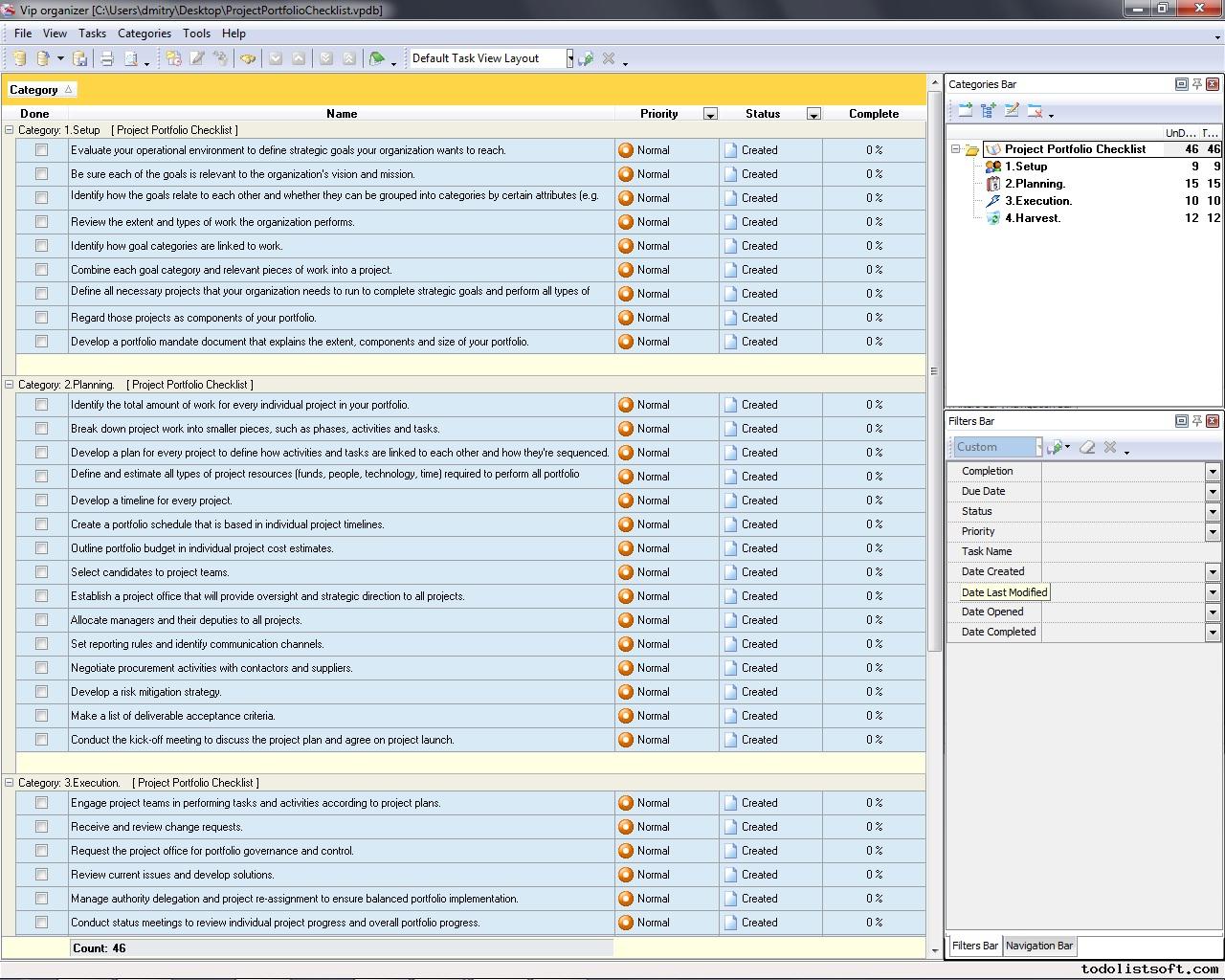This screenshot has width=1225, height=980.
Task: Click the Save database icon in toolbar
Action: 80,59
